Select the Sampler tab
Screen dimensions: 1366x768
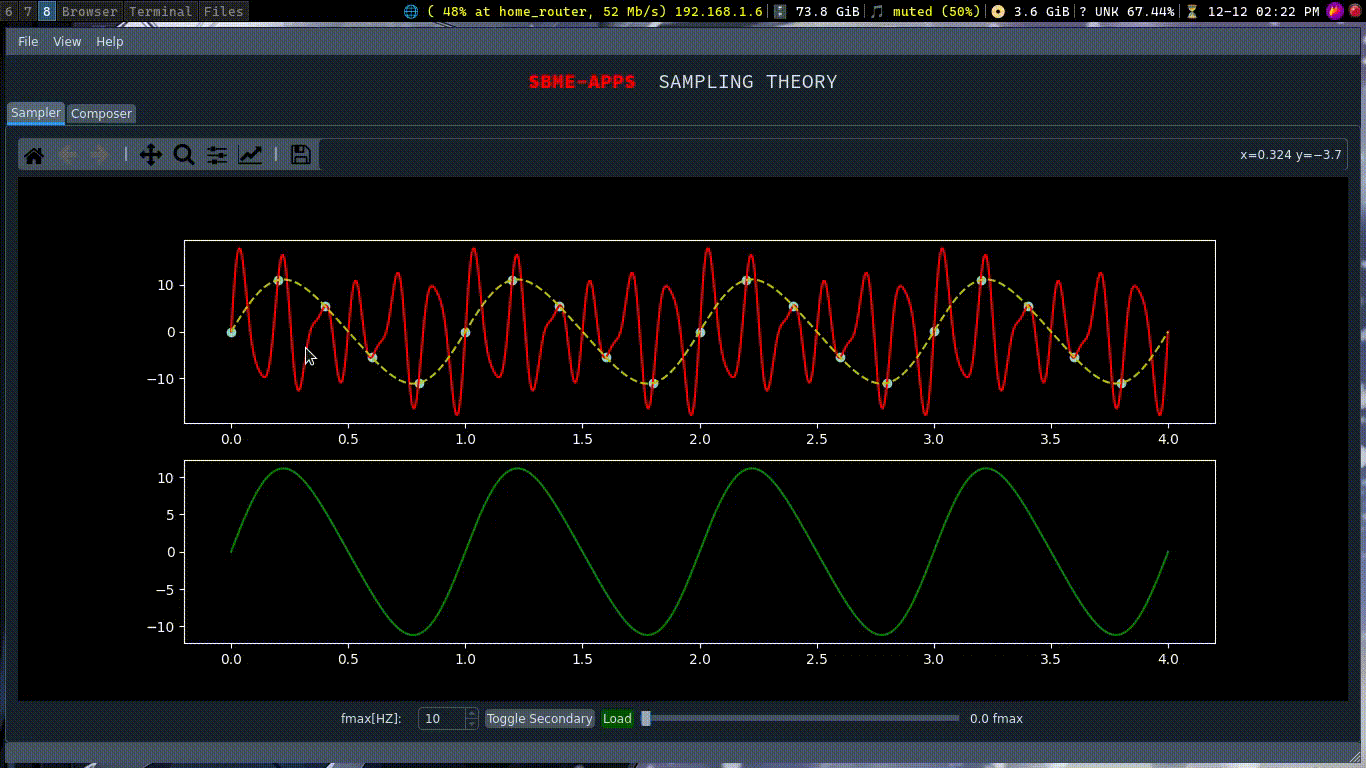click(x=36, y=113)
